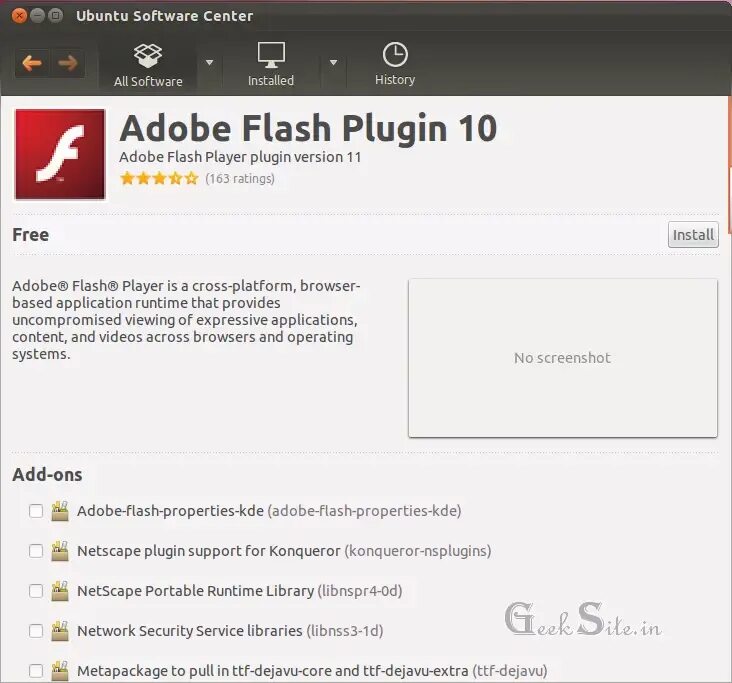Viewport: 732px width, 683px height.
Task: Check Netscape plugin support for Konqueror
Action: point(36,551)
